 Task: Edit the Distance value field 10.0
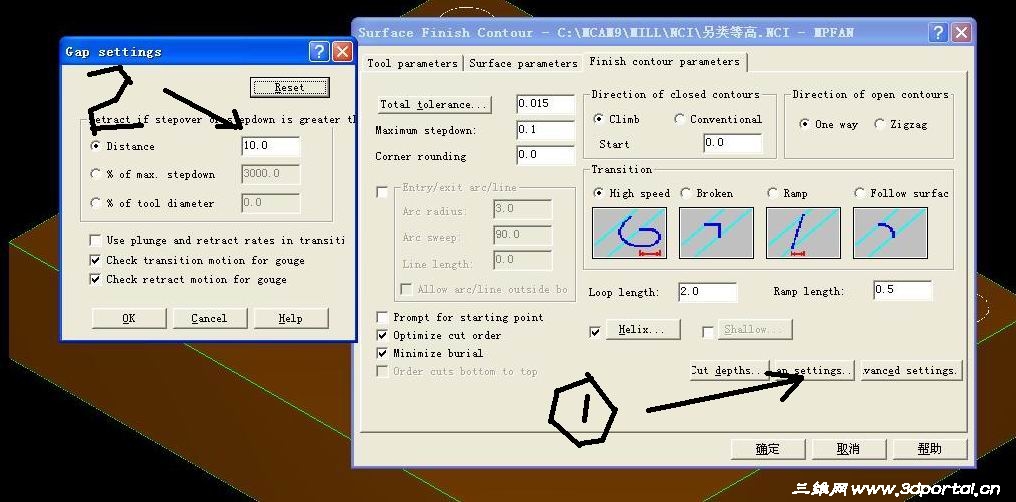coord(271,146)
